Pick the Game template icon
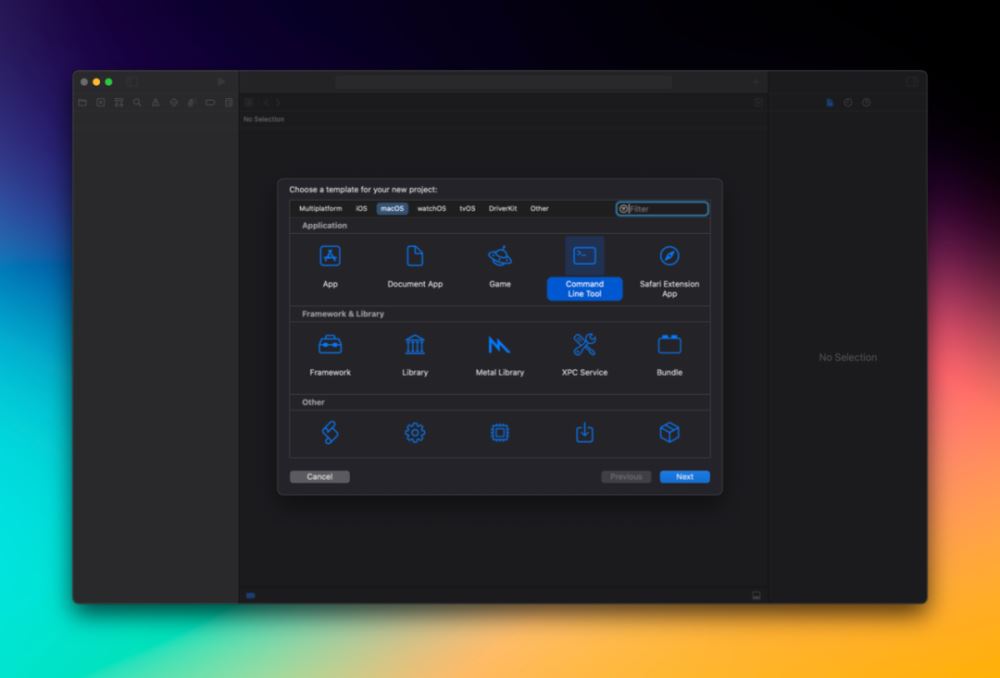The image size is (1000, 678). 500,257
